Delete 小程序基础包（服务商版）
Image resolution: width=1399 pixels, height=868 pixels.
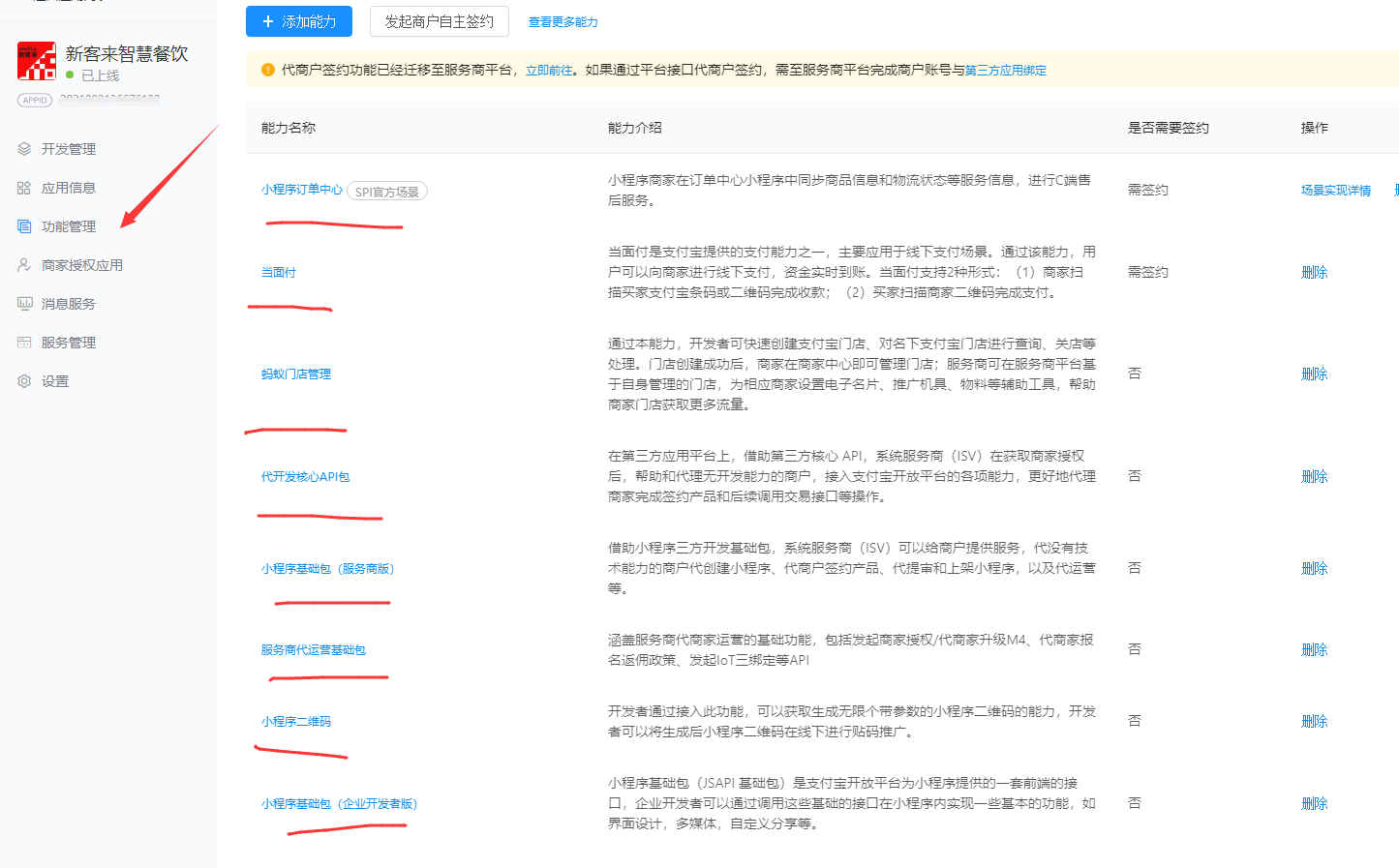[1314, 569]
